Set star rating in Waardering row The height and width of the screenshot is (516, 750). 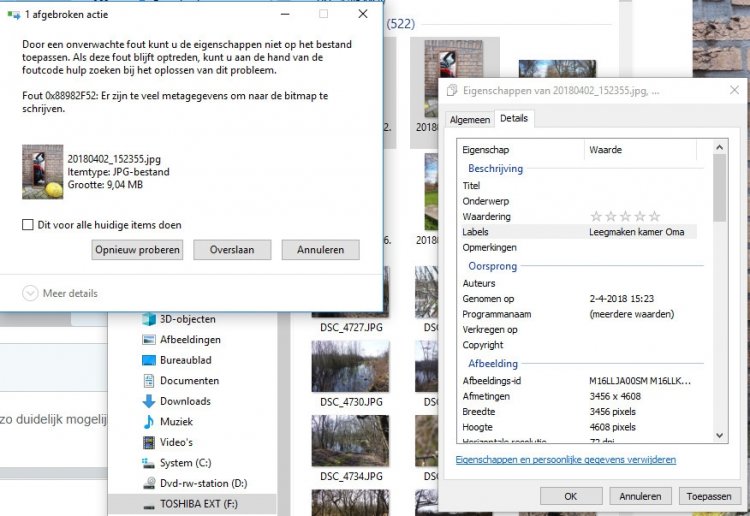[x=625, y=216]
